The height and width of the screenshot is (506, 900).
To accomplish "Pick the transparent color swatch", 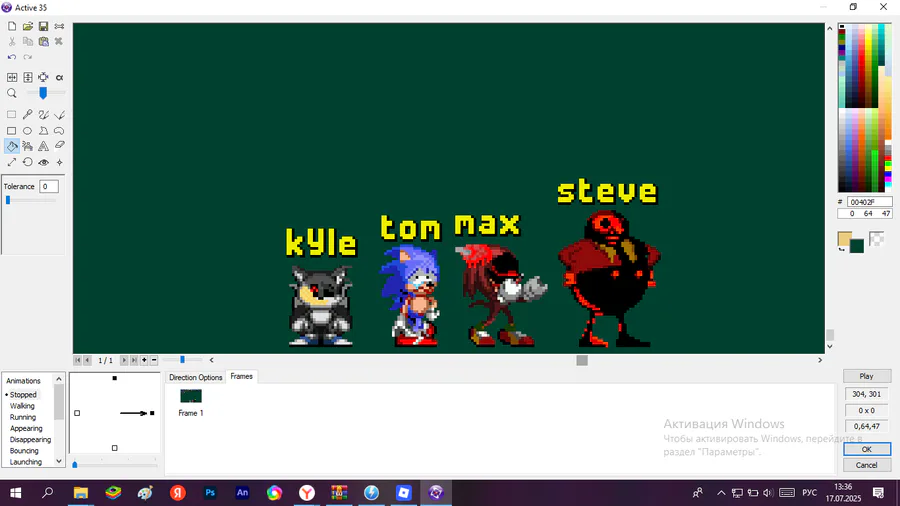I will coord(876,238).
